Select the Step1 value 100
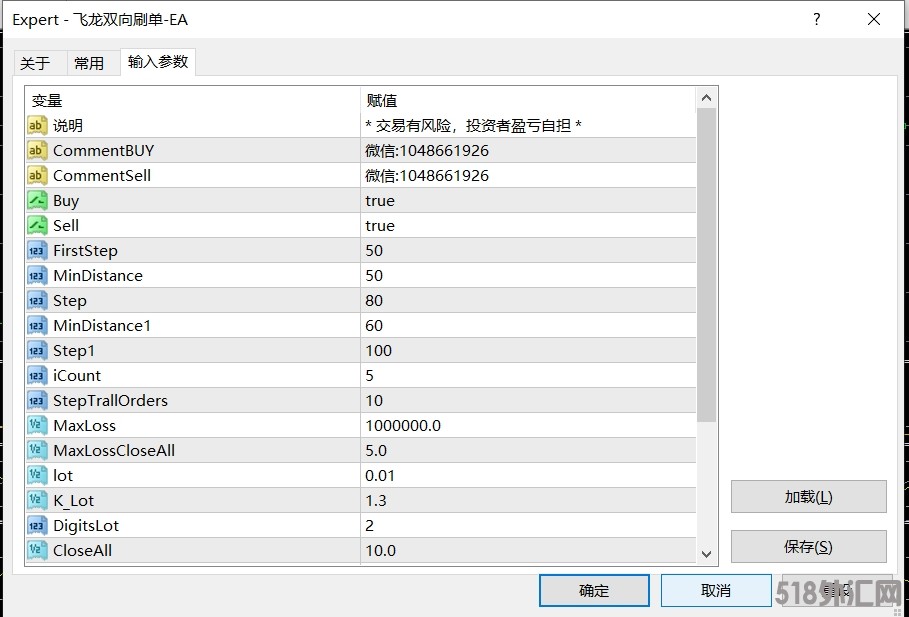Screen dimensions: 909x617 (528, 350)
